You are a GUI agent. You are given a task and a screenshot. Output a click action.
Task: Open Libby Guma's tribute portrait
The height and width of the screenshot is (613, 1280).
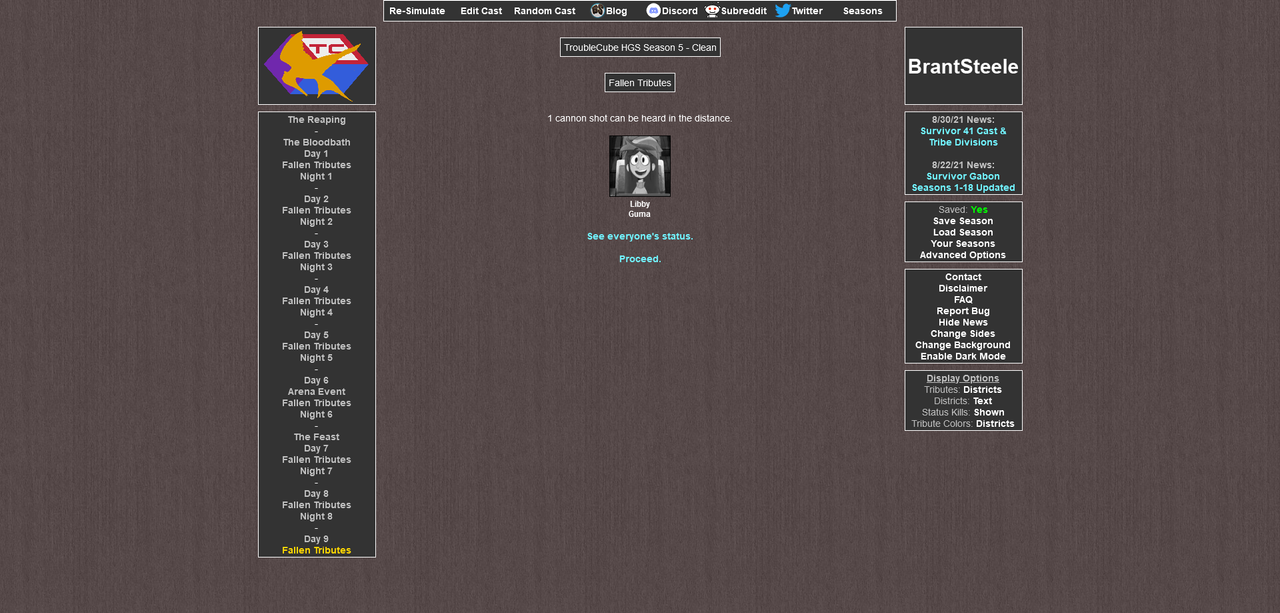(x=640, y=166)
